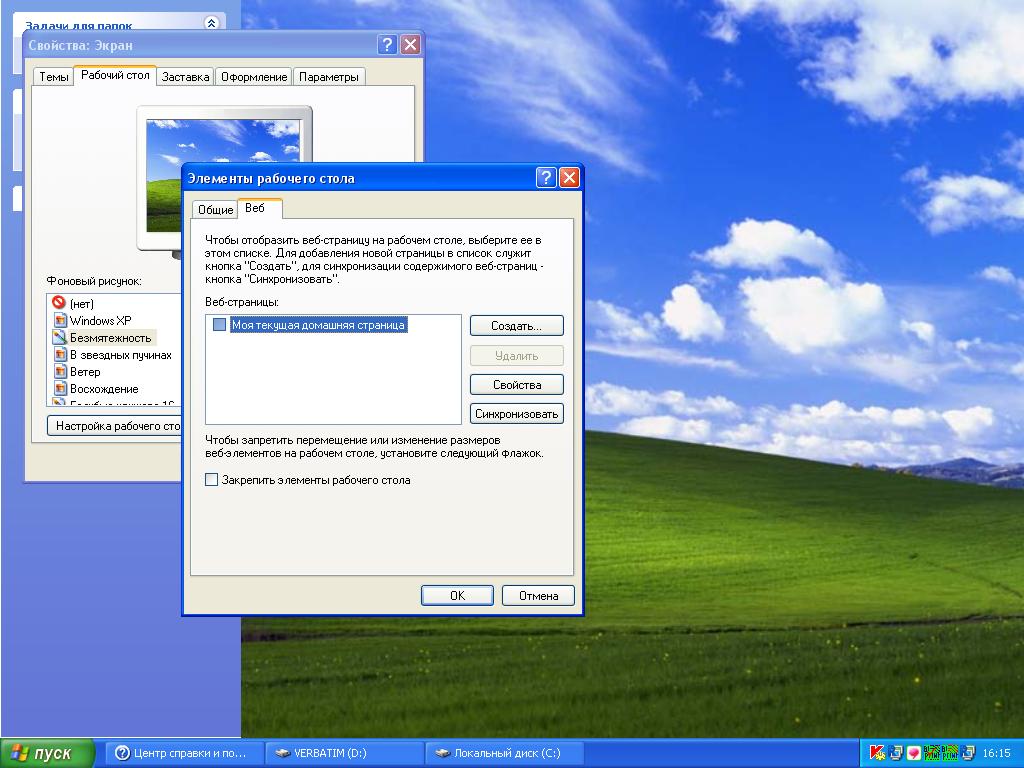This screenshot has width=1024, height=768.
Task: Choose the Windows XP wallpaper entry
Action: tap(101, 321)
